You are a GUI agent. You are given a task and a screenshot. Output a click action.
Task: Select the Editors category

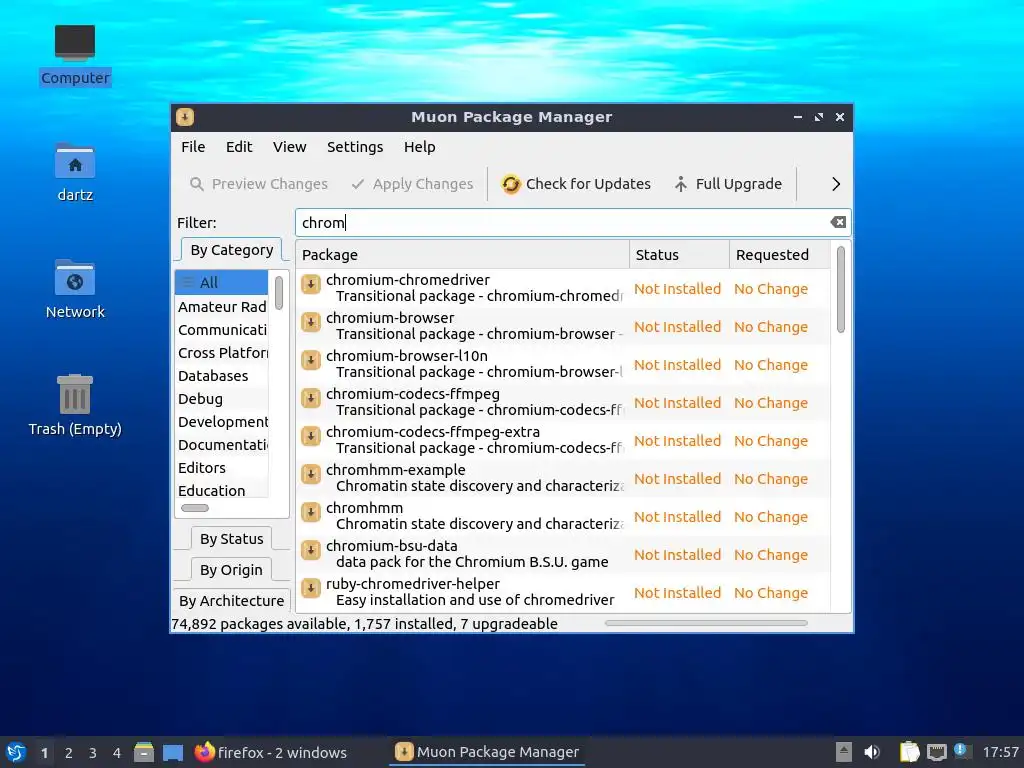point(221,468)
